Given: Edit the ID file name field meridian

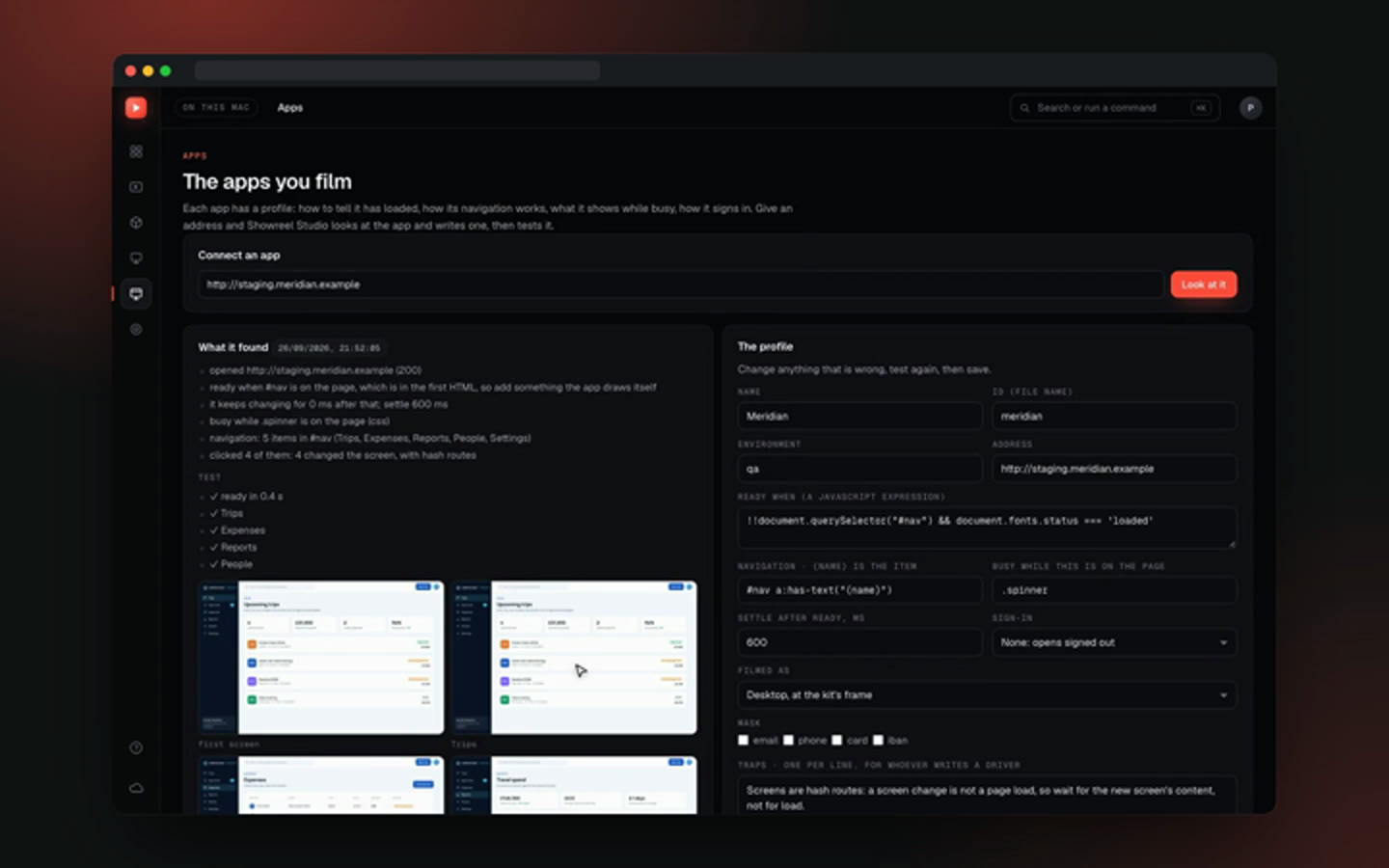Looking at the screenshot, I should (1114, 416).
